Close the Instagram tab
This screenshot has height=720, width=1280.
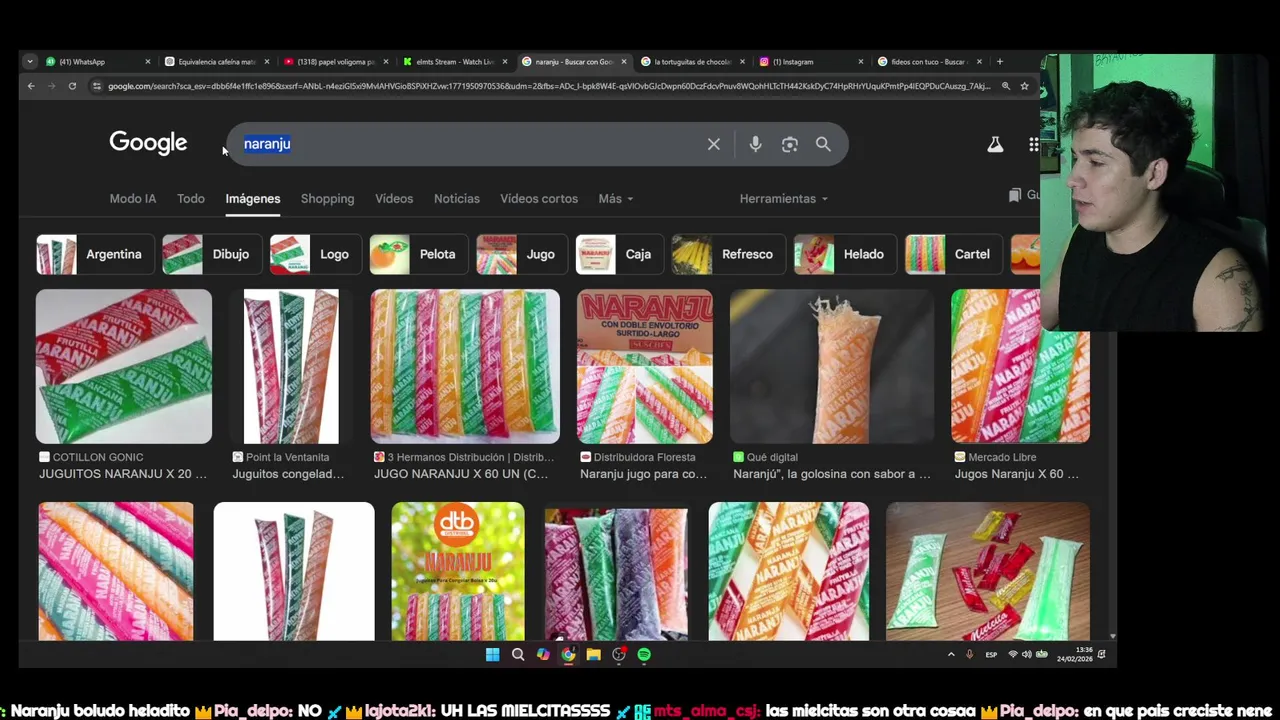861,61
